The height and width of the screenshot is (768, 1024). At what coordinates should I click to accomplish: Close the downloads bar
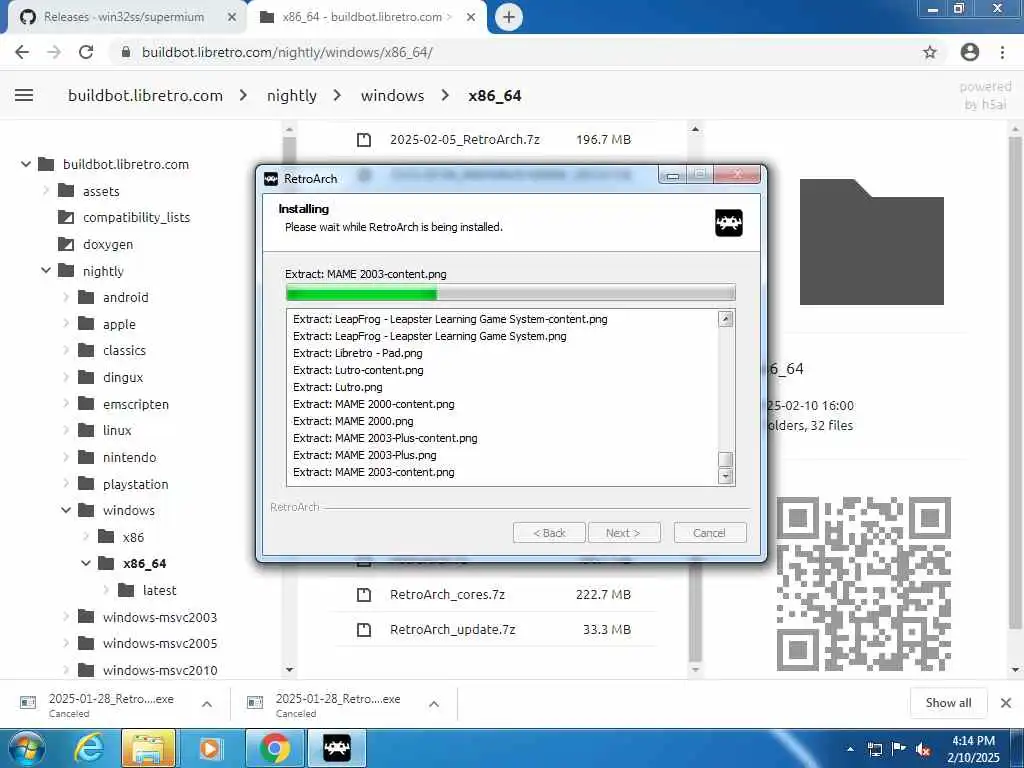pos(1006,703)
